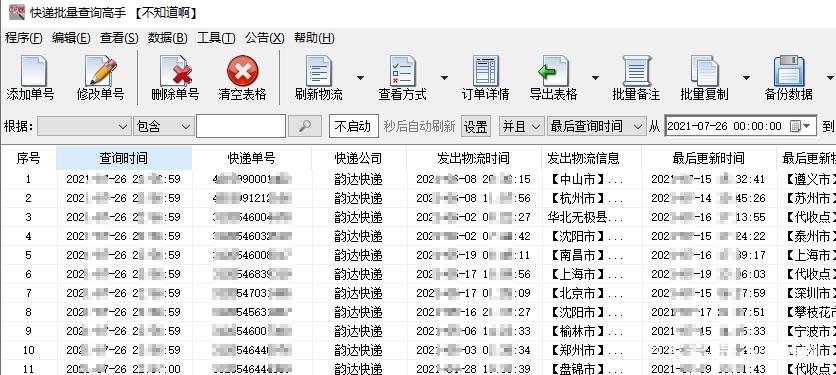This screenshot has height=375, width=836.
Task: Click the 添加单号 toolbar icon
Action: (x=33, y=71)
